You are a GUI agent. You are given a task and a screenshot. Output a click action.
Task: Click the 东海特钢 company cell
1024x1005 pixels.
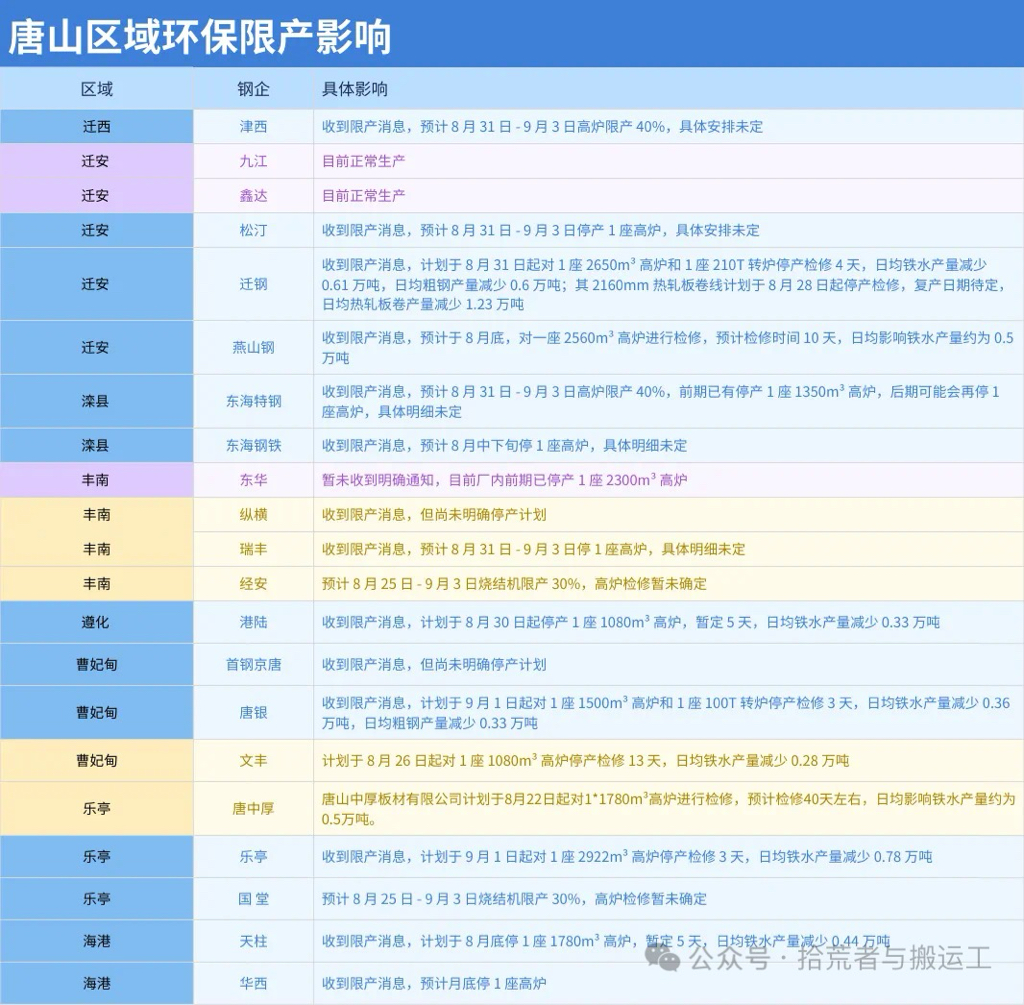pos(253,402)
